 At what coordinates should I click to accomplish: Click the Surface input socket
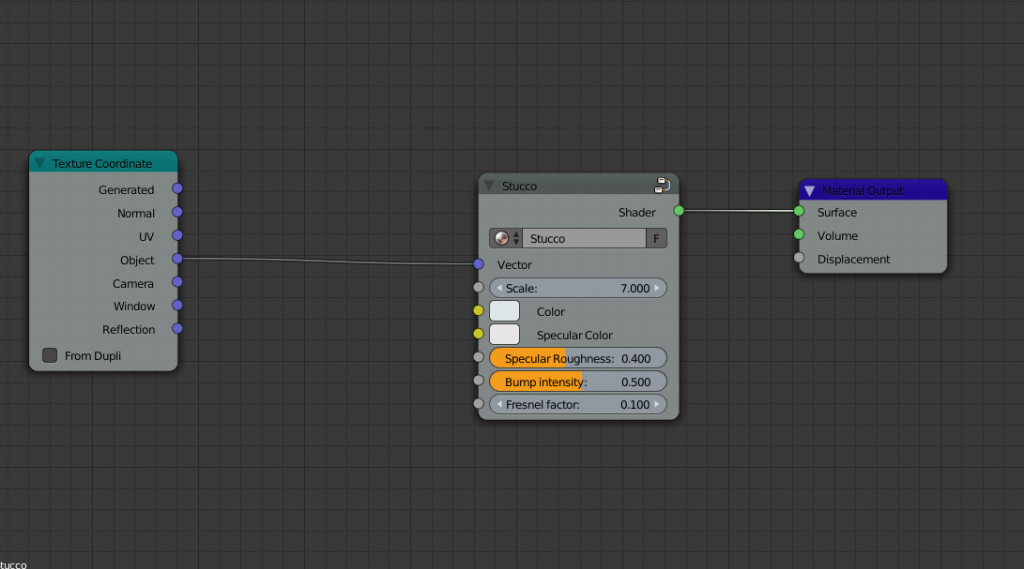(799, 211)
